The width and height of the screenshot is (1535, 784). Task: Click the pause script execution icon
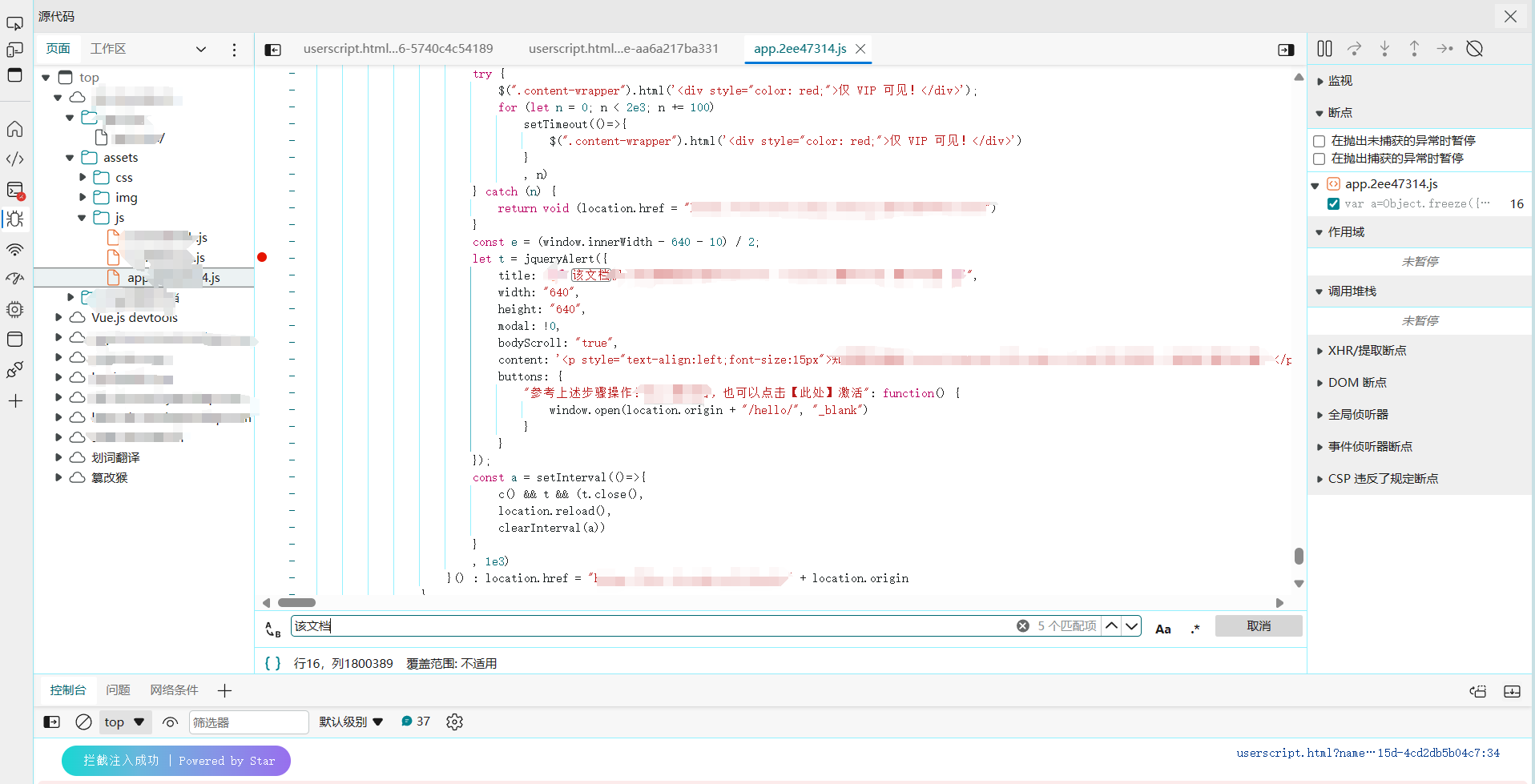tap(1324, 49)
